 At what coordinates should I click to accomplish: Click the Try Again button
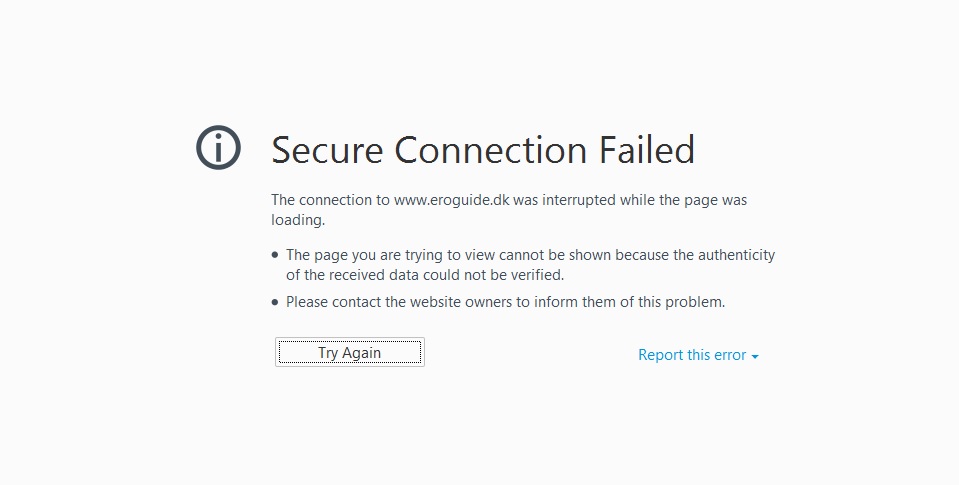click(350, 352)
